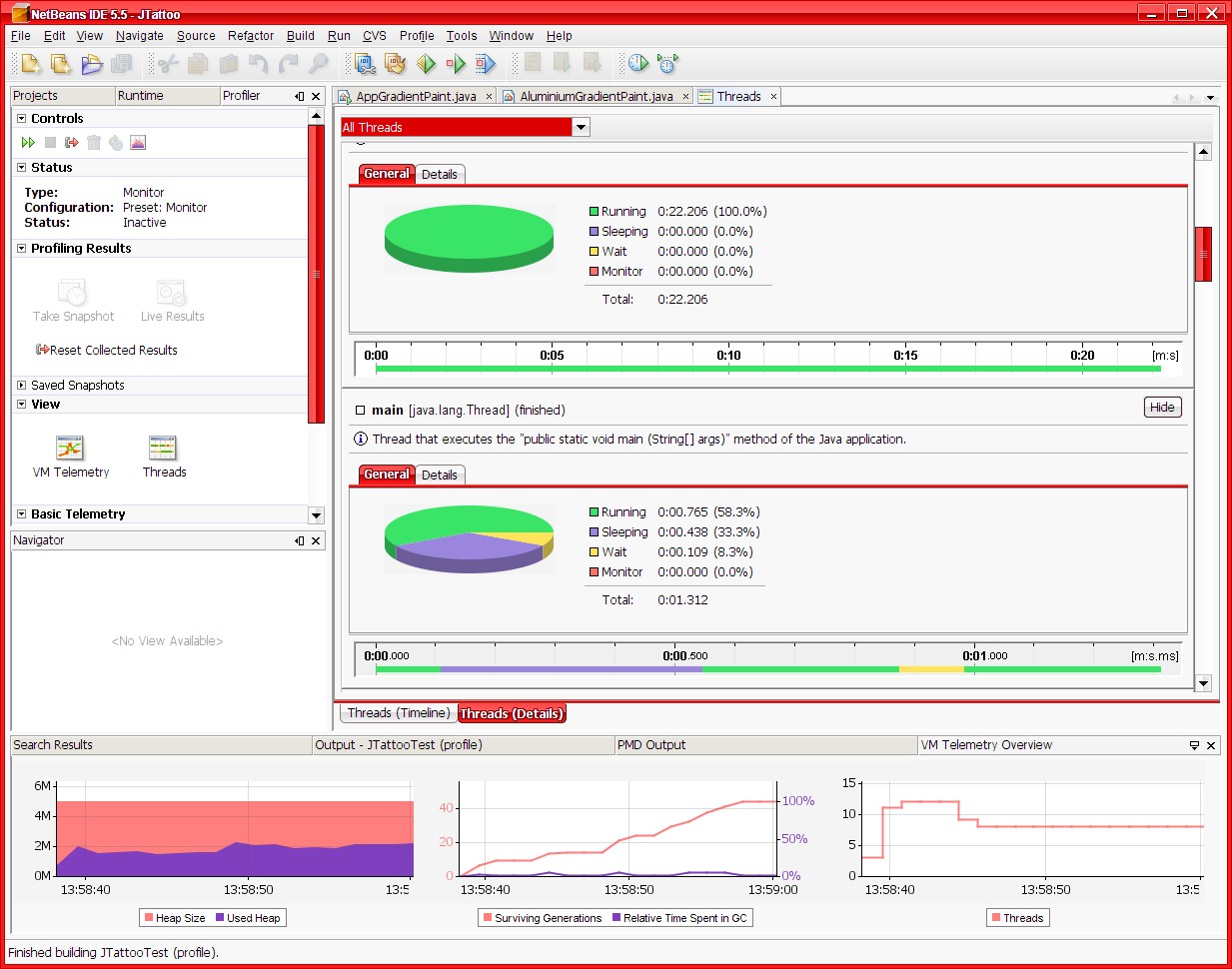Image resolution: width=1232 pixels, height=969 pixels.
Task: Click purple Sleeping legend swatch for main thread
Action: [594, 532]
